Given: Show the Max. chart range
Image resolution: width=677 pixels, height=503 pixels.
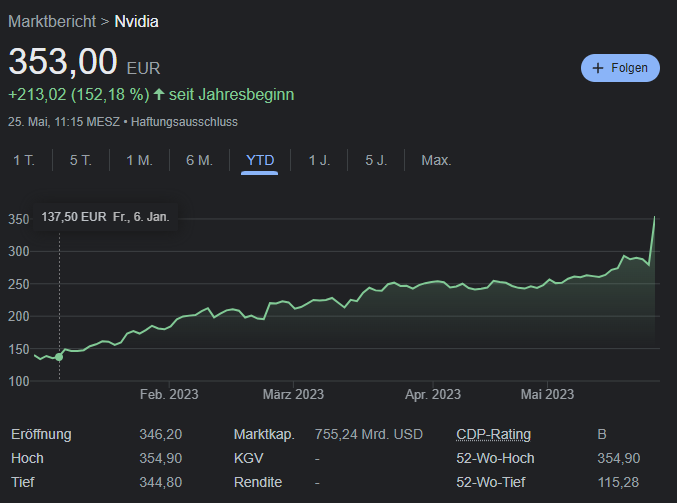Looking at the screenshot, I should pyautogui.click(x=436, y=160).
